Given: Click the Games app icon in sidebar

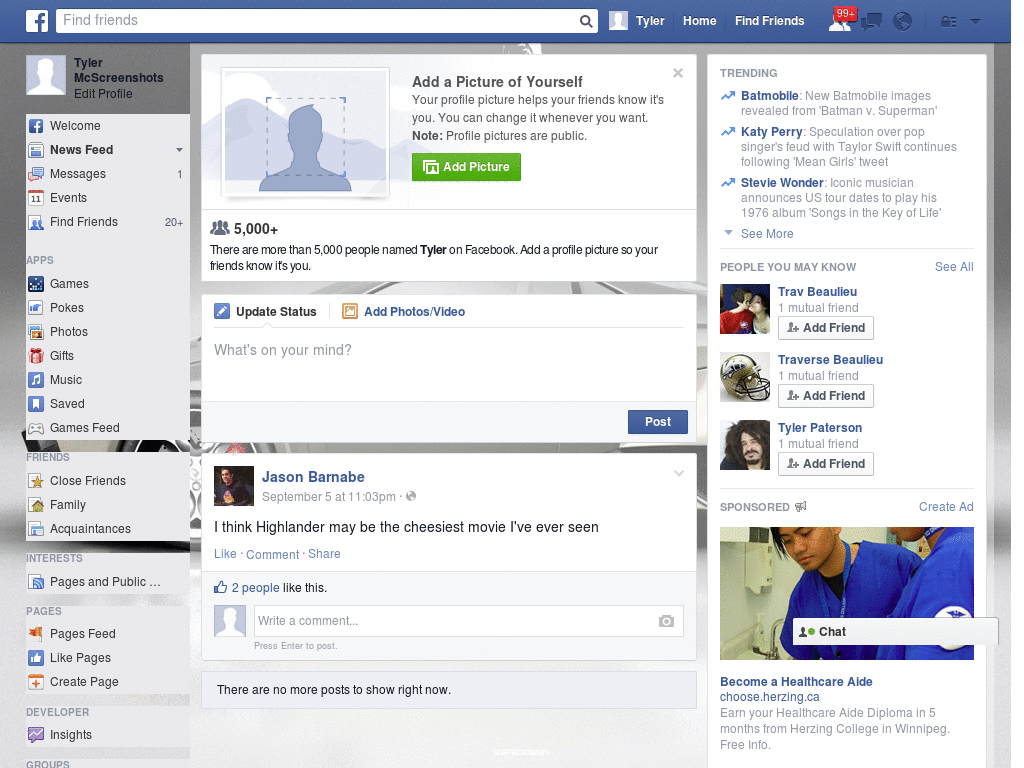Looking at the screenshot, I should coord(36,284).
